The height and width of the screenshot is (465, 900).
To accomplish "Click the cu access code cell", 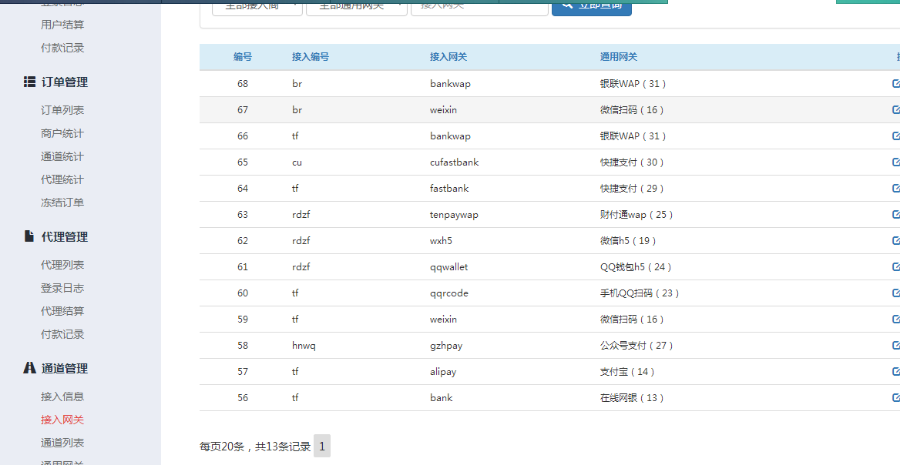I will pos(297,162).
